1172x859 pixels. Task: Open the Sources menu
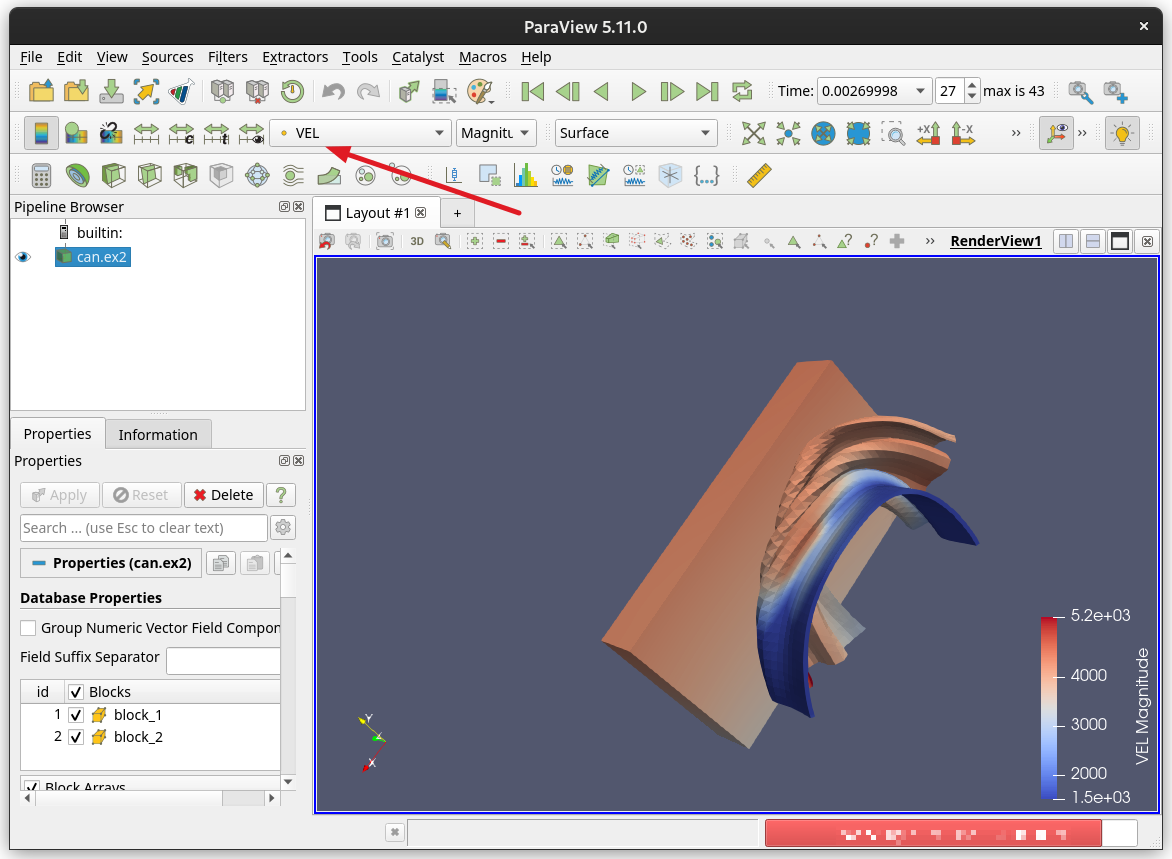point(167,57)
